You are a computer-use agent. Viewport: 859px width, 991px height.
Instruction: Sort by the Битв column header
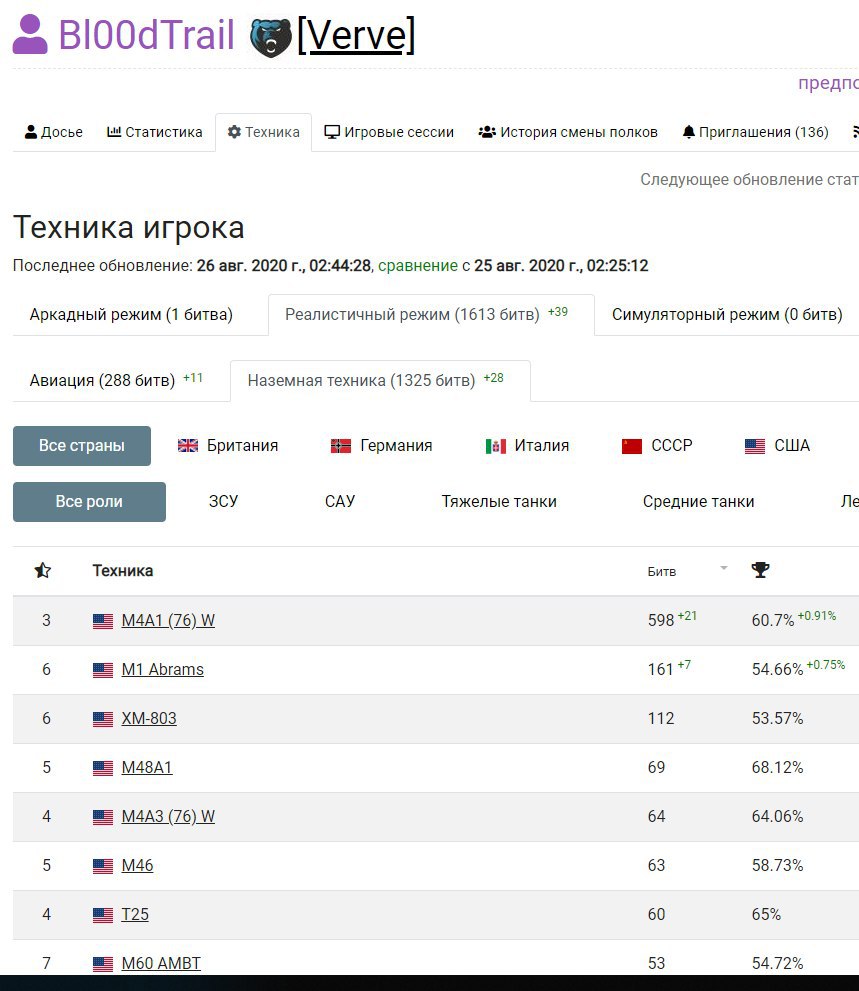click(x=662, y=571)
